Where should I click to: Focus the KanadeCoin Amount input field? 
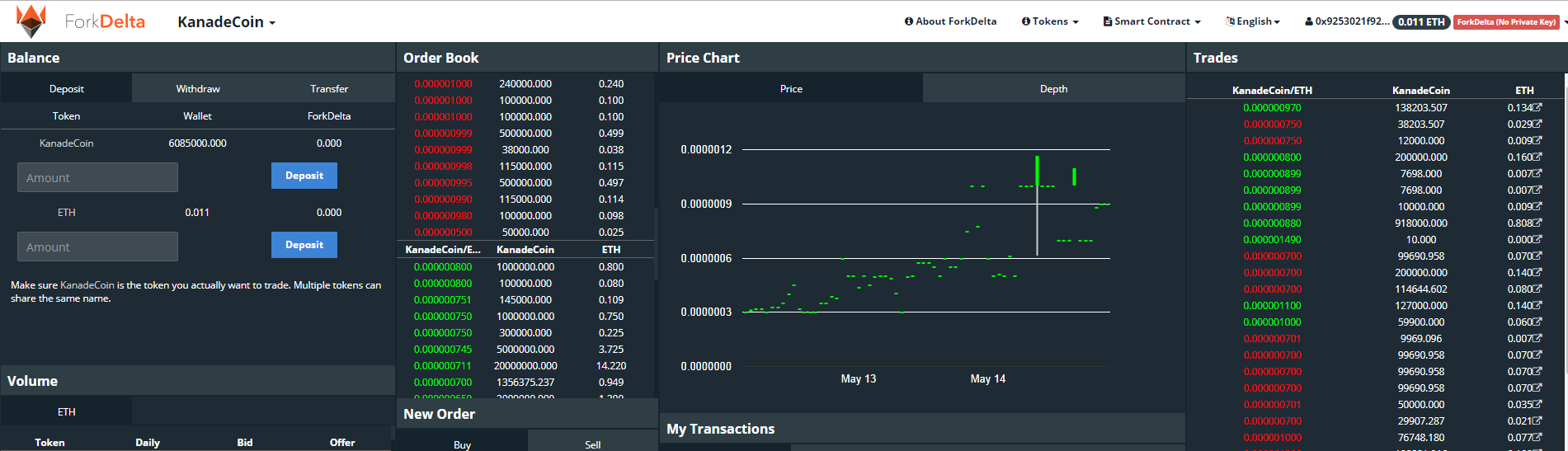coord(97,177)
